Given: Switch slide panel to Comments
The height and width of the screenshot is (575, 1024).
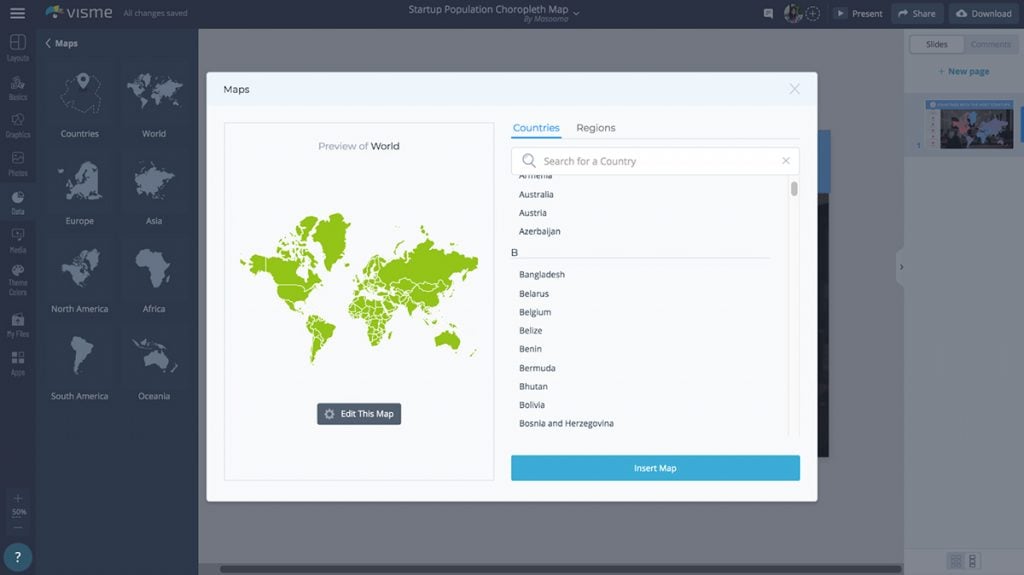Looking at the screenshot, I should [x=990, y=44].
